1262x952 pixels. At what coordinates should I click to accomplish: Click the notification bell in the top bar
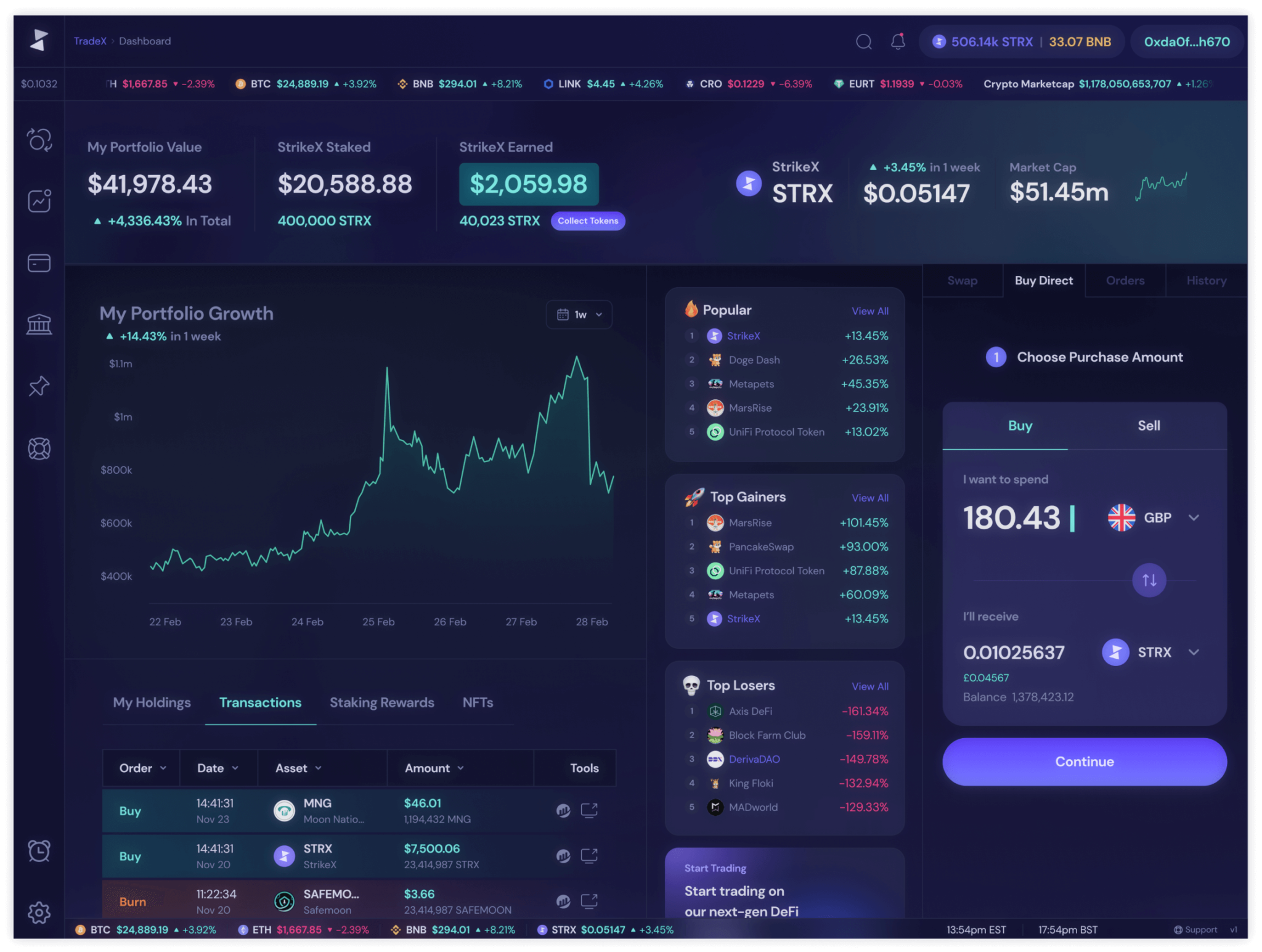(x=898, y=41)
